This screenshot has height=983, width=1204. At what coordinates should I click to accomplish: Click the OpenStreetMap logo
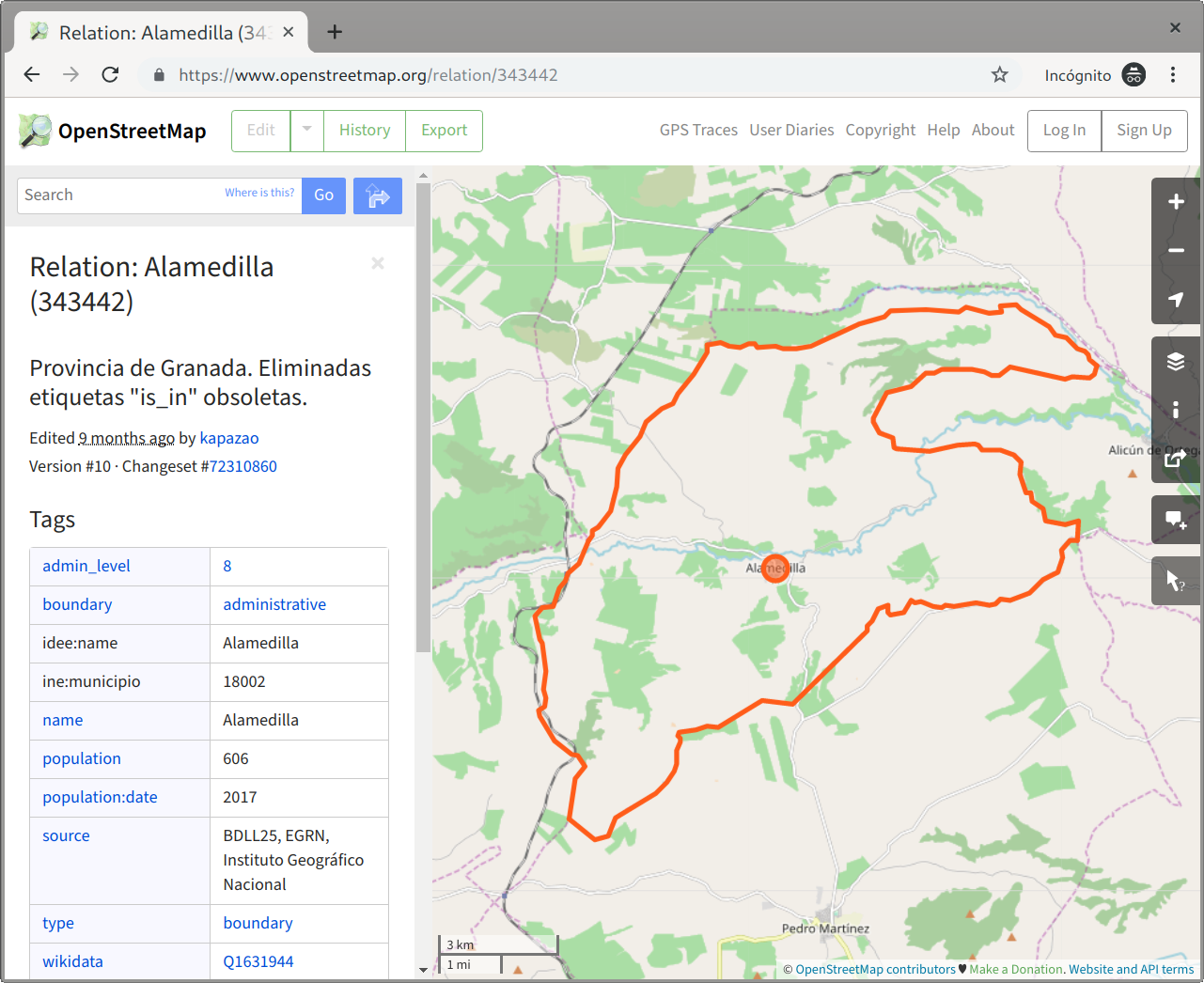(113, 131)
